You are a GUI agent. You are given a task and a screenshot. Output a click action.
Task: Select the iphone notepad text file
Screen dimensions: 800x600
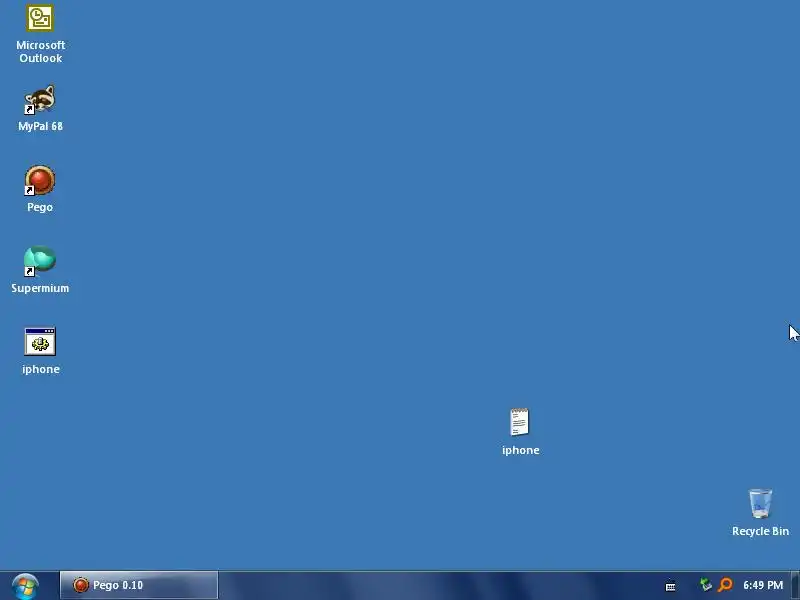(x=519, y=422)
